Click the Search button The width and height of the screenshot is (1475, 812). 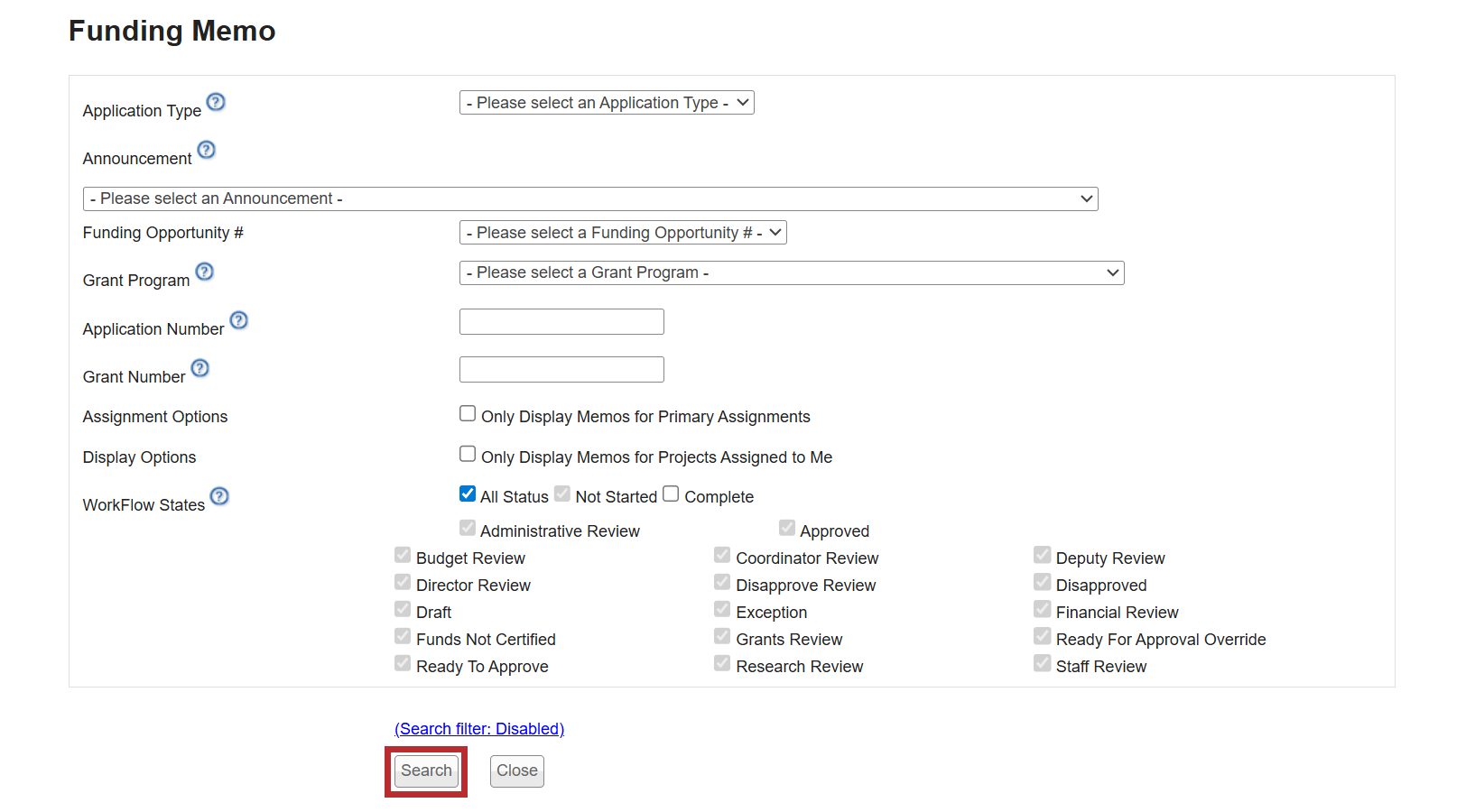426,771
